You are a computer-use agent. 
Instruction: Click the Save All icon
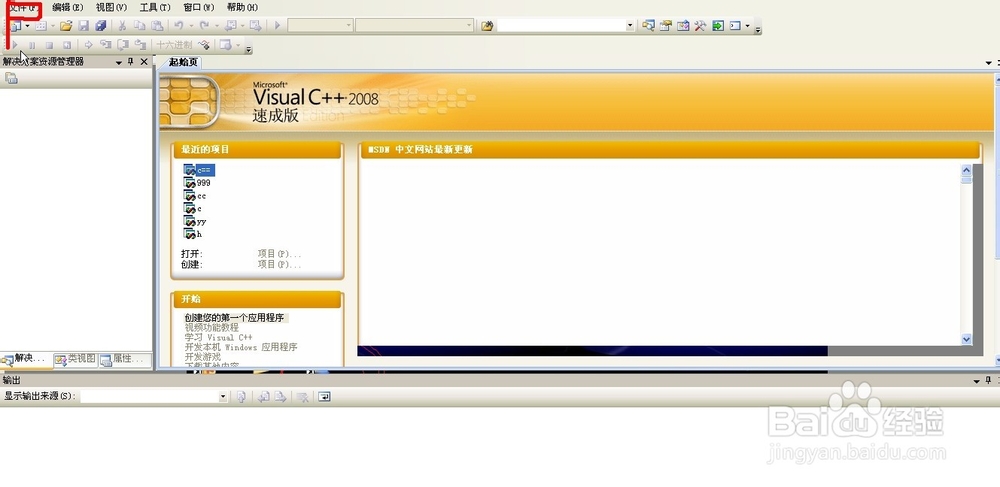pyautogui.click(x=101, y=26)
